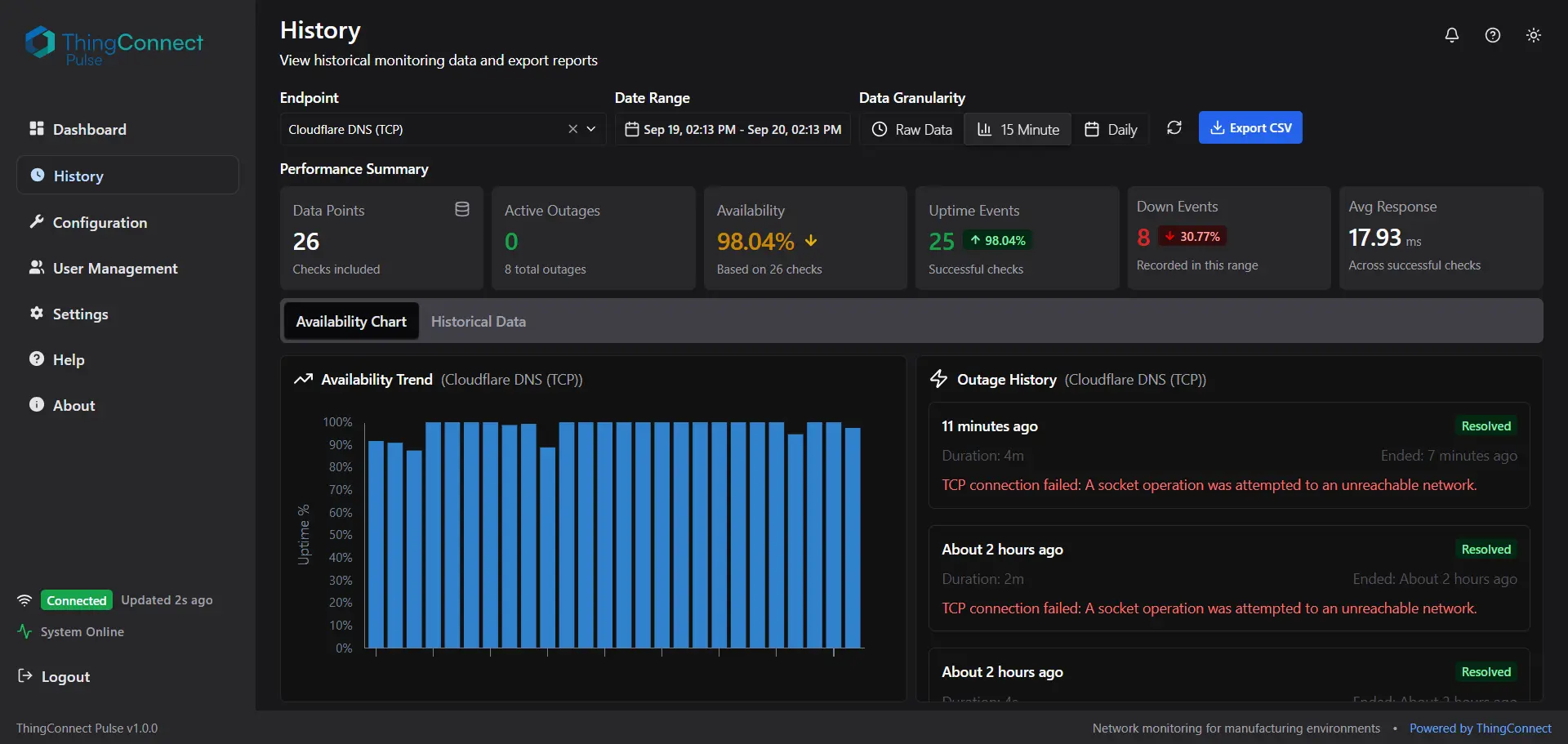Click the notifications bell icon
Screen dimensions: 1568x744
click(x=1451, y=35)
